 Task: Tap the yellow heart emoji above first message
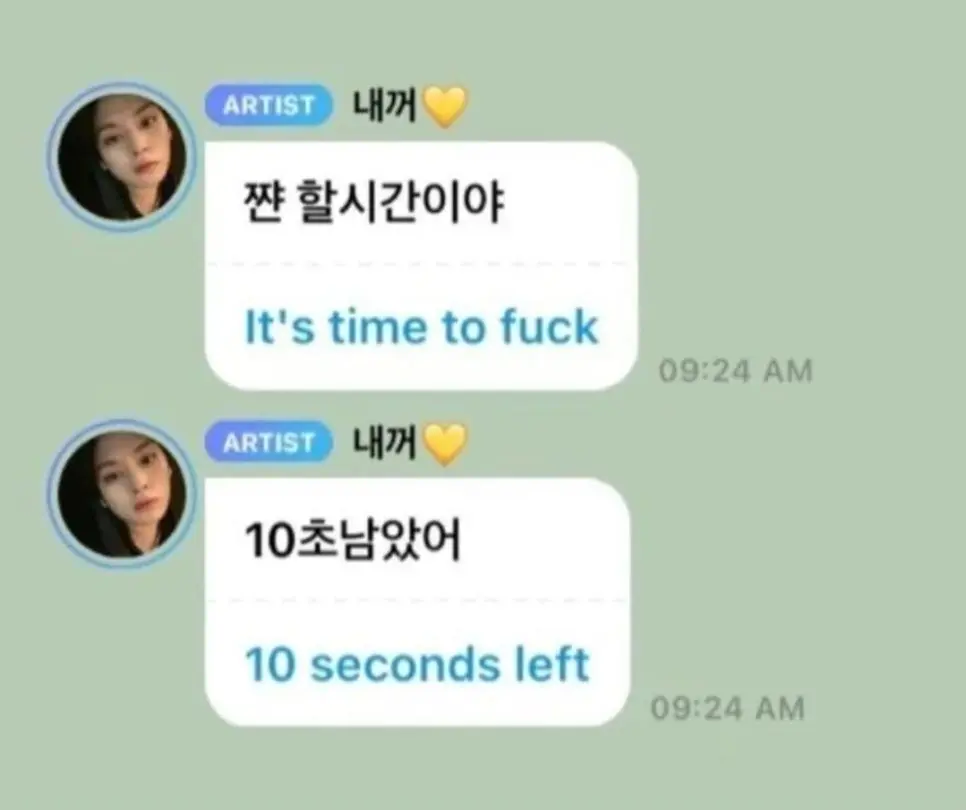pos(446,107)
